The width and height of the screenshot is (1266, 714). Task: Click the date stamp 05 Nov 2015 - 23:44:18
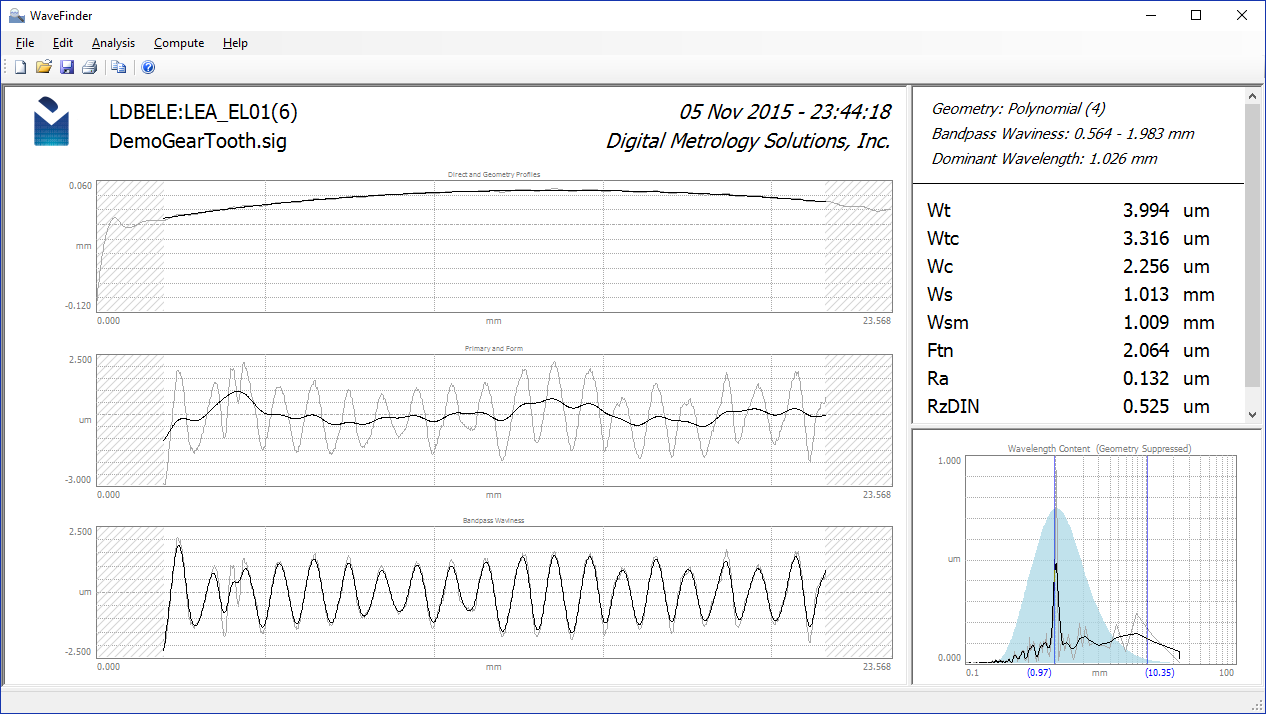pyautogui.click(x=785, y=112)
